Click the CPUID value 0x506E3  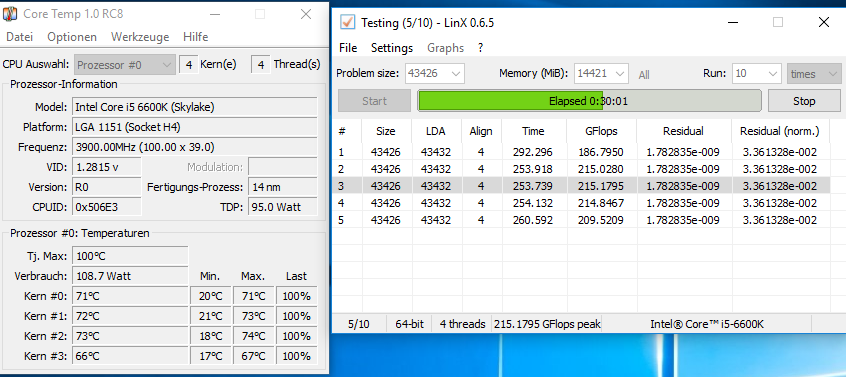(107, 207)
